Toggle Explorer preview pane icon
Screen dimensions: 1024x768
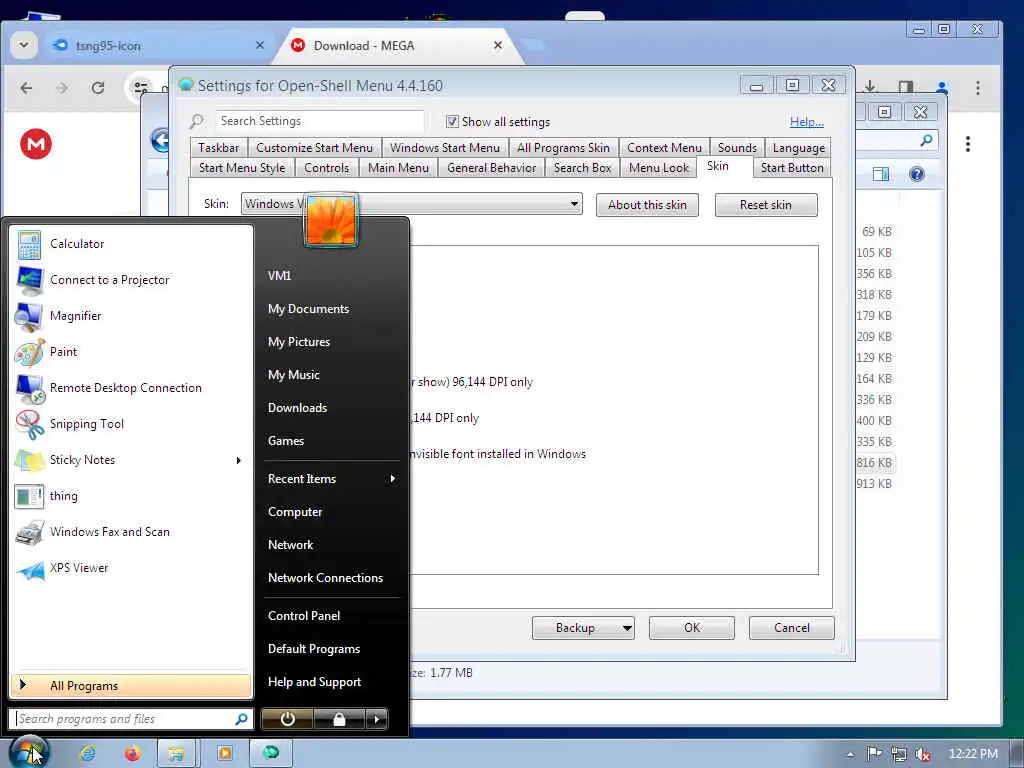[881, 174]
